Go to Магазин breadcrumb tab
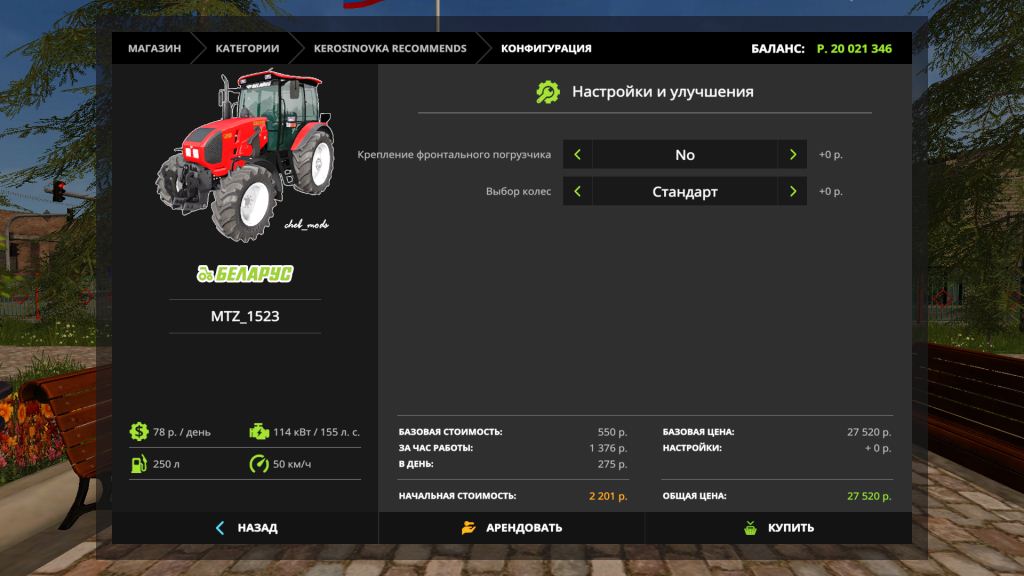This screenshot has height=576, width=1024. [154, 48]
